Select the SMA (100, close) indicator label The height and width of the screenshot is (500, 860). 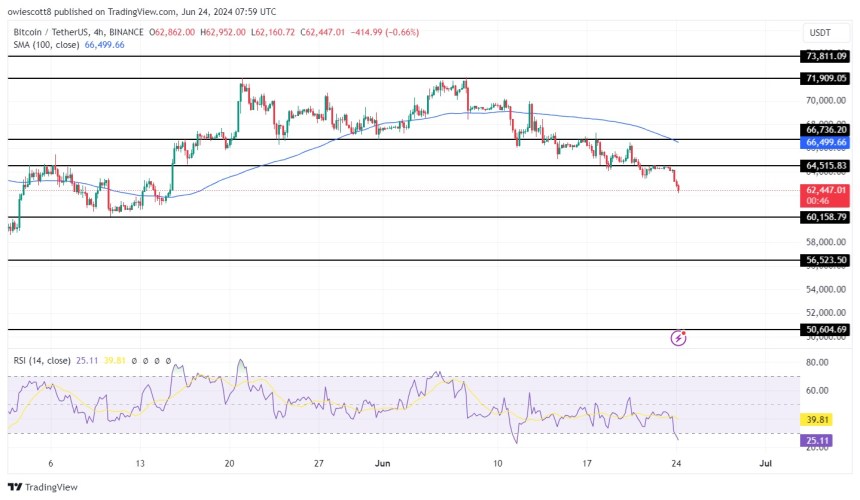[x=46, y=45]
